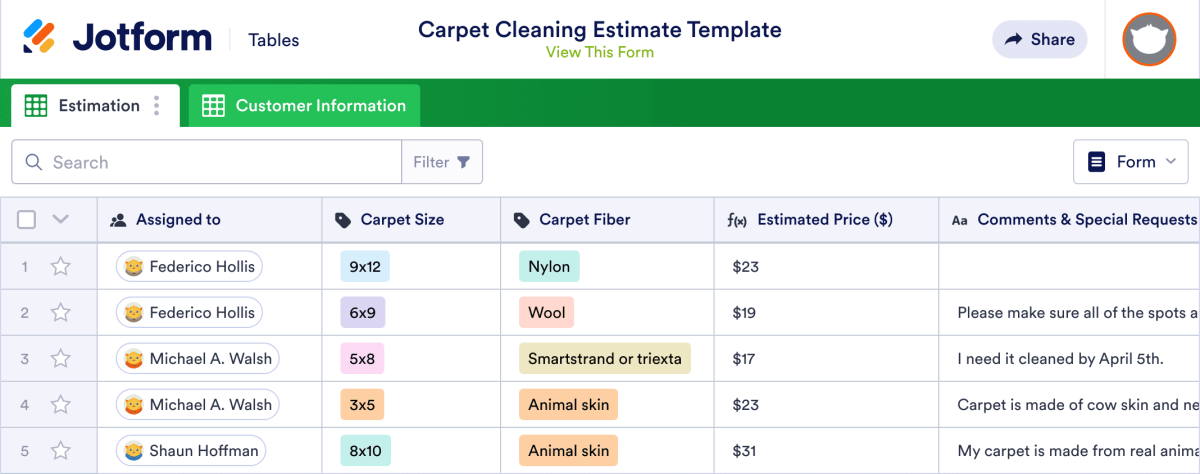This screenshot has height=474, width=1200.
Task: Click the Carpet Size column tag icon
Action: [343, 220]
